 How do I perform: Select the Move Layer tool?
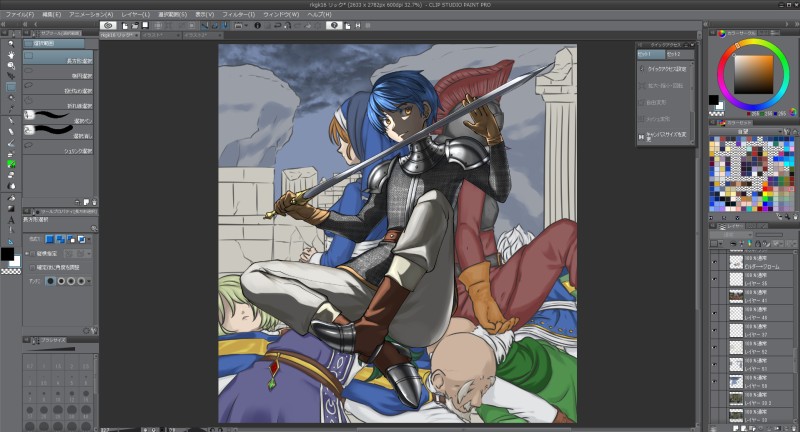[11, 77]
